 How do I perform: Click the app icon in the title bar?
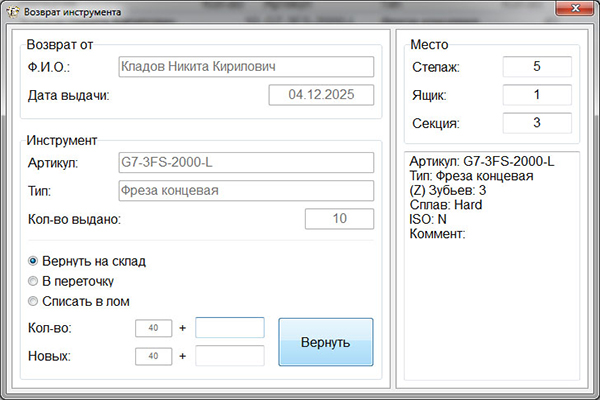coord(13,12)
